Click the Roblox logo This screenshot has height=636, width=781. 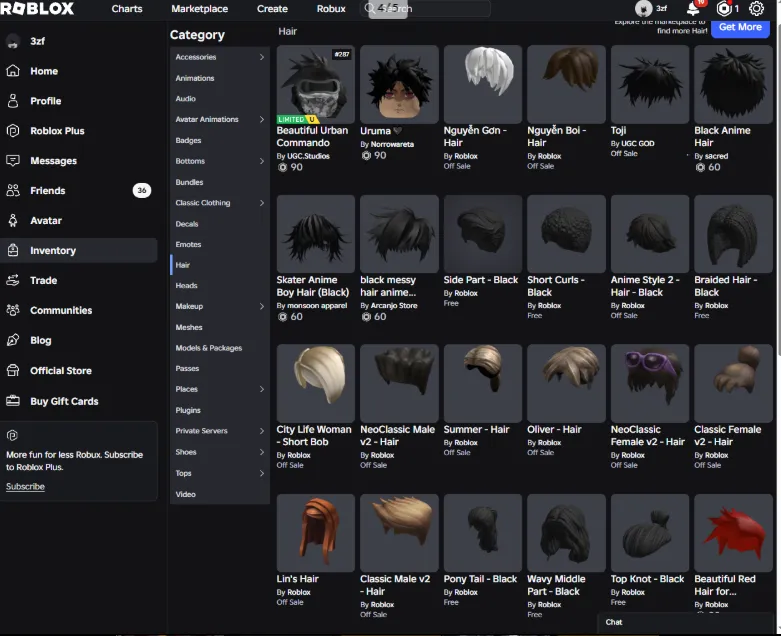tap(37, 8)
